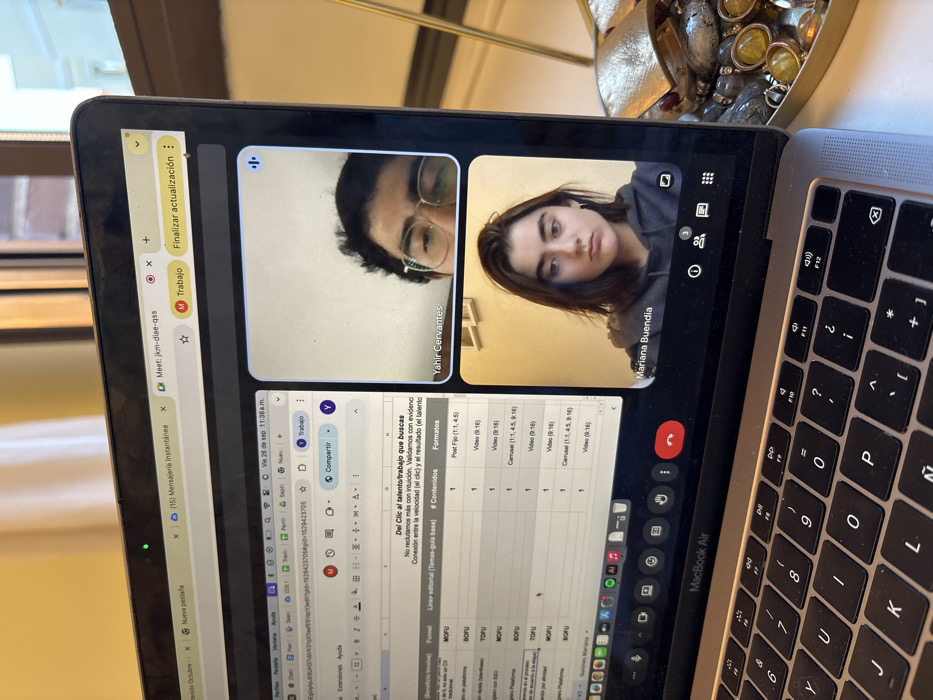Viewport: 933px width, 700px height.
Task: Bookmark this page with the star icon
Action: click(x=184, y=339)
